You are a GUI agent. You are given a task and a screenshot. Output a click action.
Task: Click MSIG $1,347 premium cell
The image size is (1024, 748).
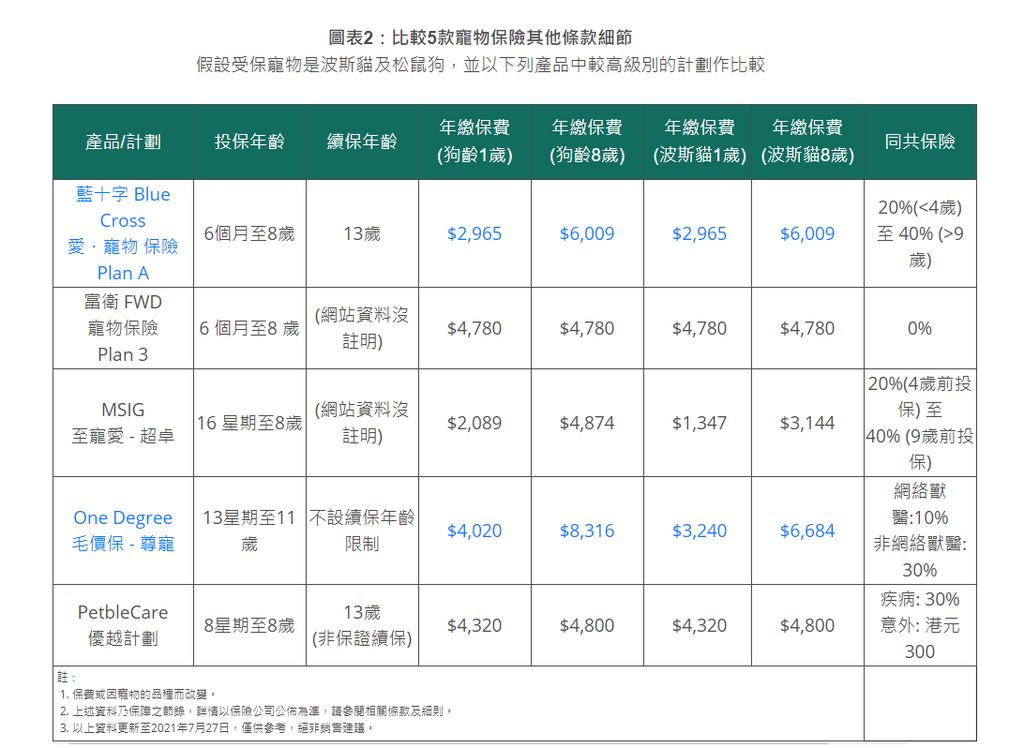(x=699, y=423)
